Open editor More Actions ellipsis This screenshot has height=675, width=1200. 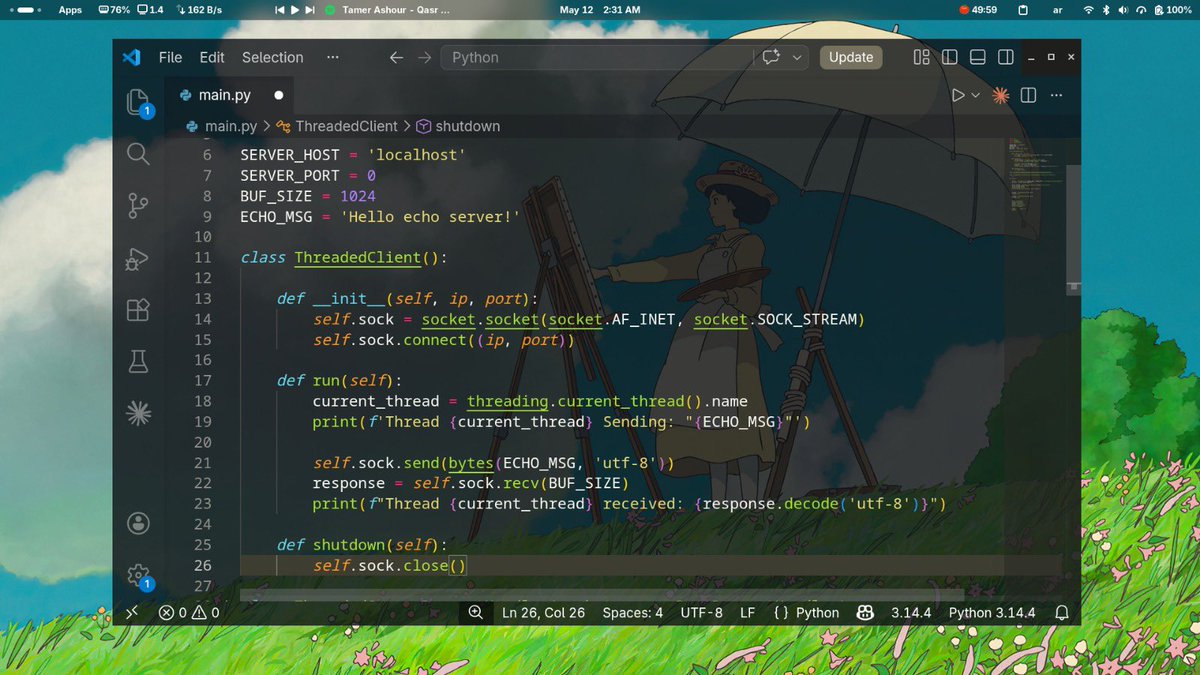(1056, 95)
